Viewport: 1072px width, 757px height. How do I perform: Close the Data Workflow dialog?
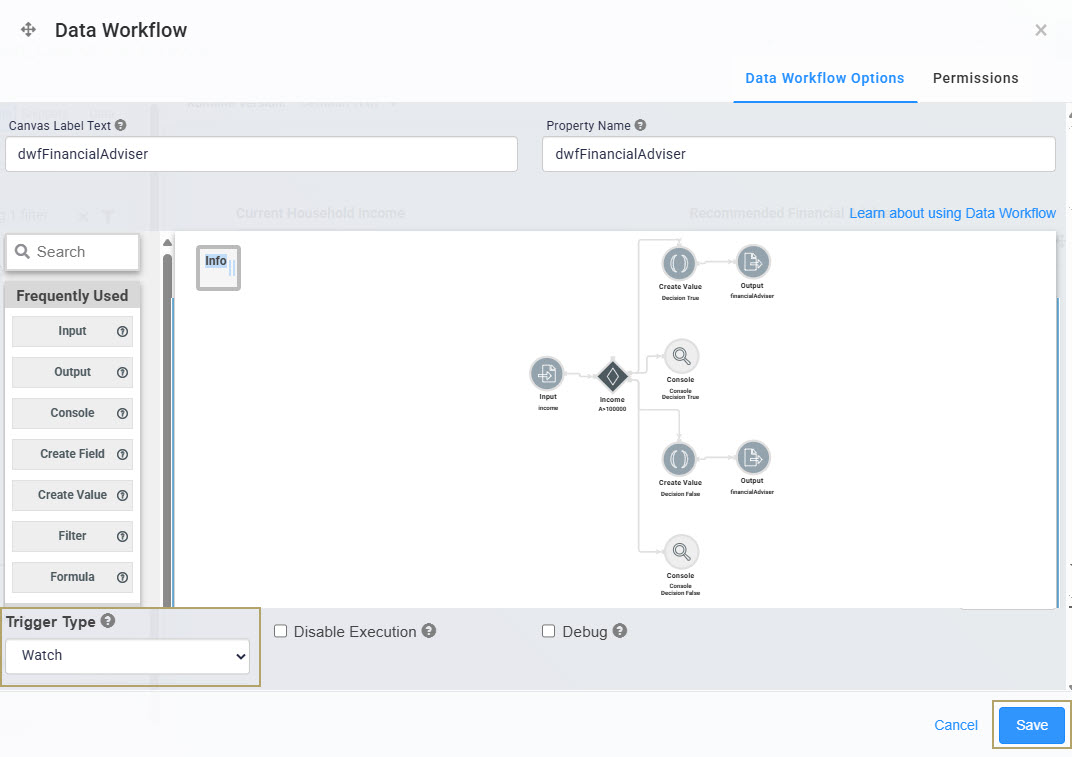[1041, 30]
